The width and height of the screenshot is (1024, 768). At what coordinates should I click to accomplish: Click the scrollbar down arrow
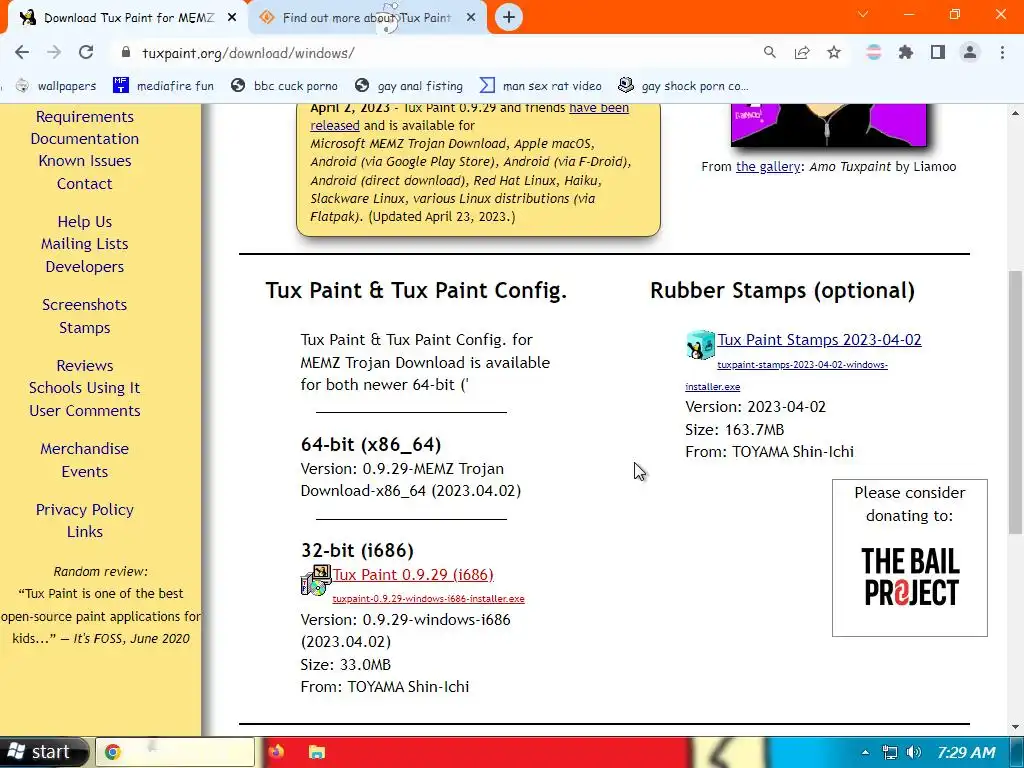pyautogui.click(x=1016, y=727)
